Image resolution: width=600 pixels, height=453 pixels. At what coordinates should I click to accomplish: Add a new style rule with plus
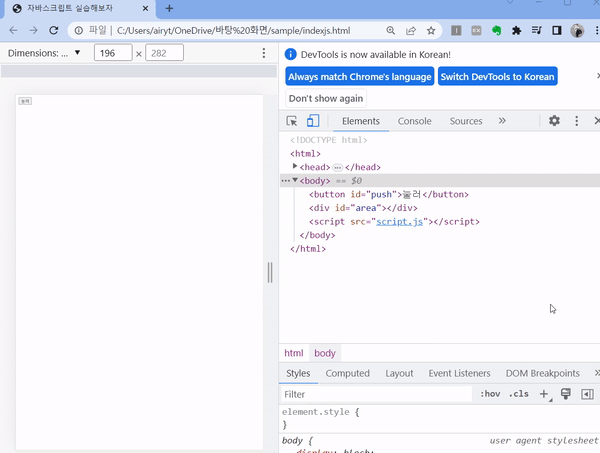click(x=544, y=394)
